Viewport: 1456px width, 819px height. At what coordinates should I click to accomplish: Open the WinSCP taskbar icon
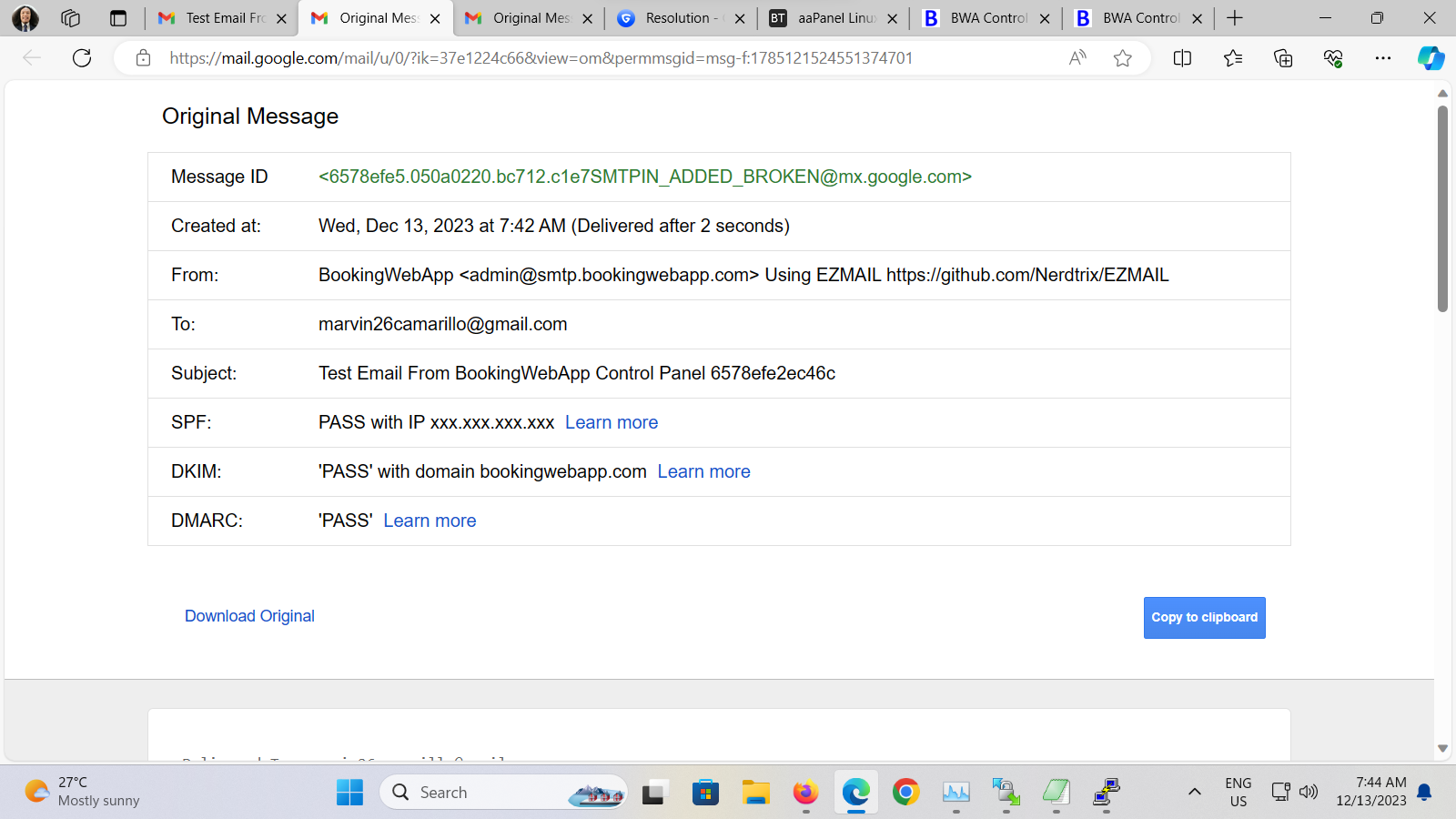pos(1006,793)
